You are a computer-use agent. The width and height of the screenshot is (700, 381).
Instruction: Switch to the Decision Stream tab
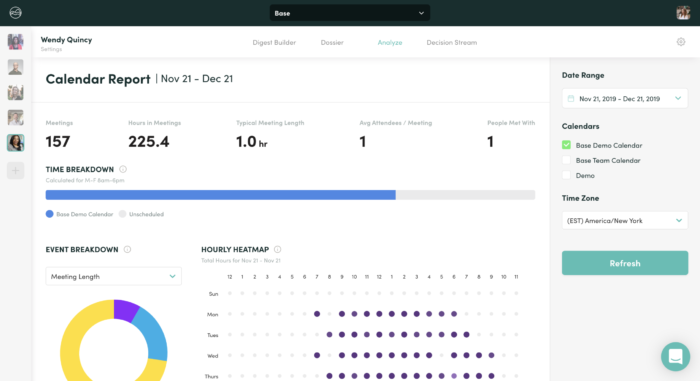tap(452, 42)
